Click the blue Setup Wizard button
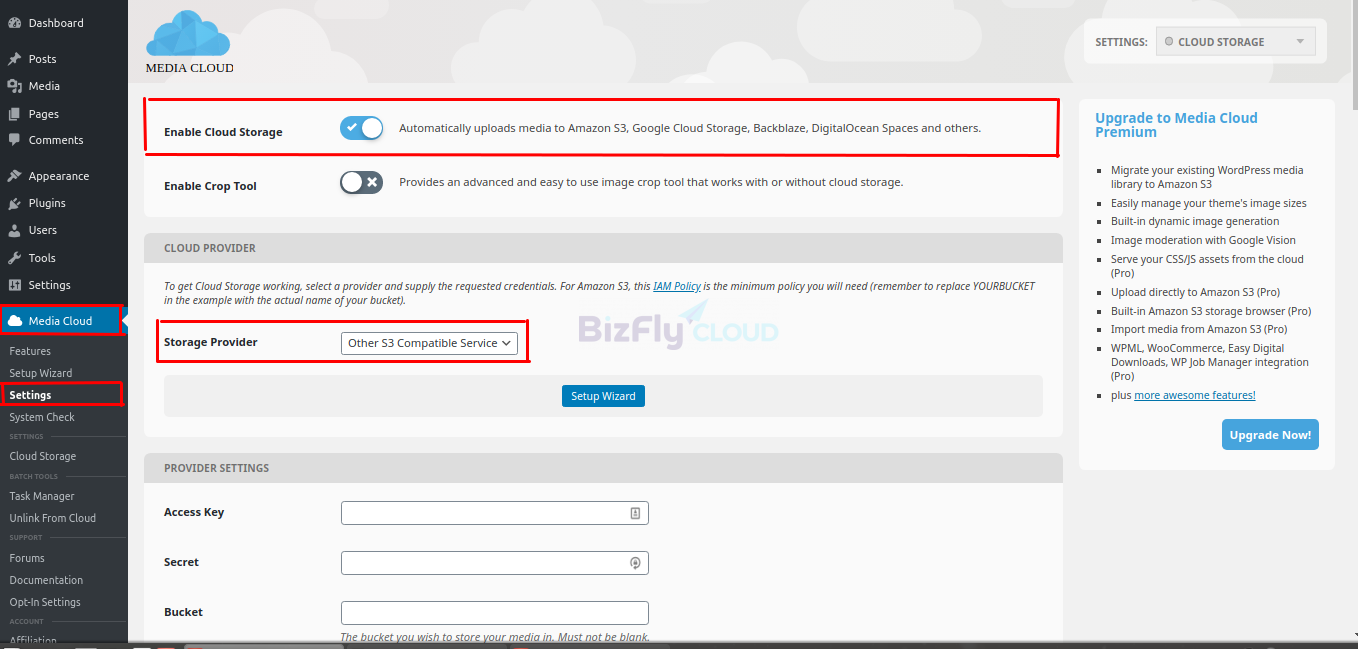 pos(603,396)
